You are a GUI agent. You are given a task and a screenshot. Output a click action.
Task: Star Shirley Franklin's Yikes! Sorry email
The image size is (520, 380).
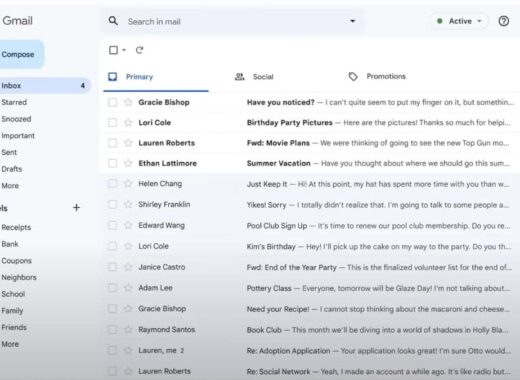pyautogui.click(x=128, y=204)
